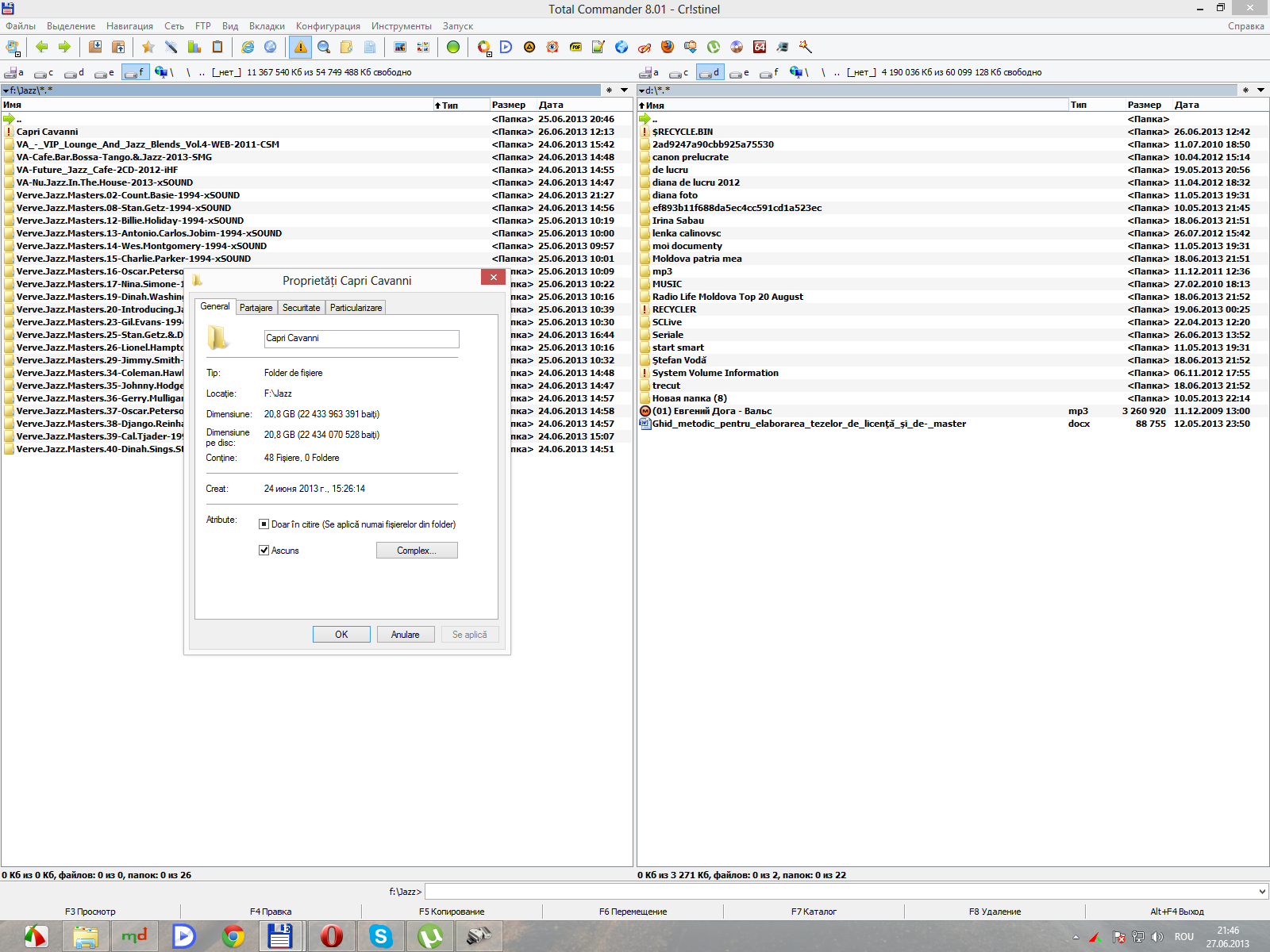Click the magnifier search toolbar icon

click(x=324, y=47)
